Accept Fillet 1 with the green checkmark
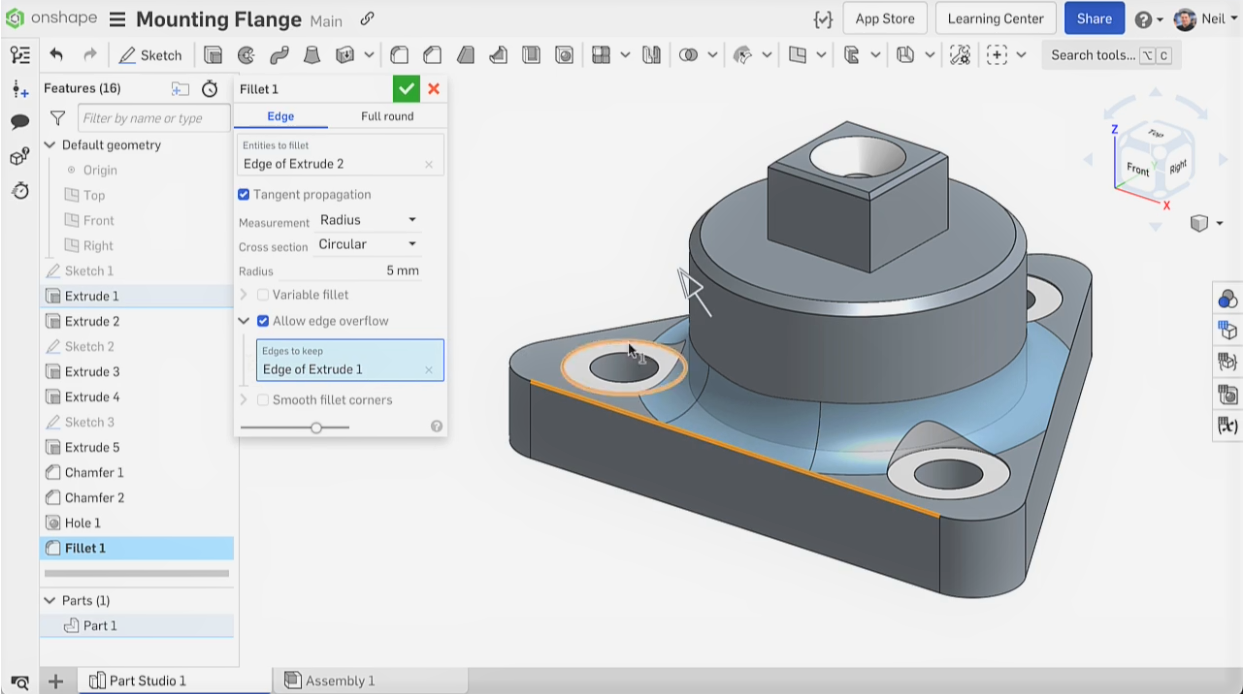The image size is (1243, 694). 406,89
